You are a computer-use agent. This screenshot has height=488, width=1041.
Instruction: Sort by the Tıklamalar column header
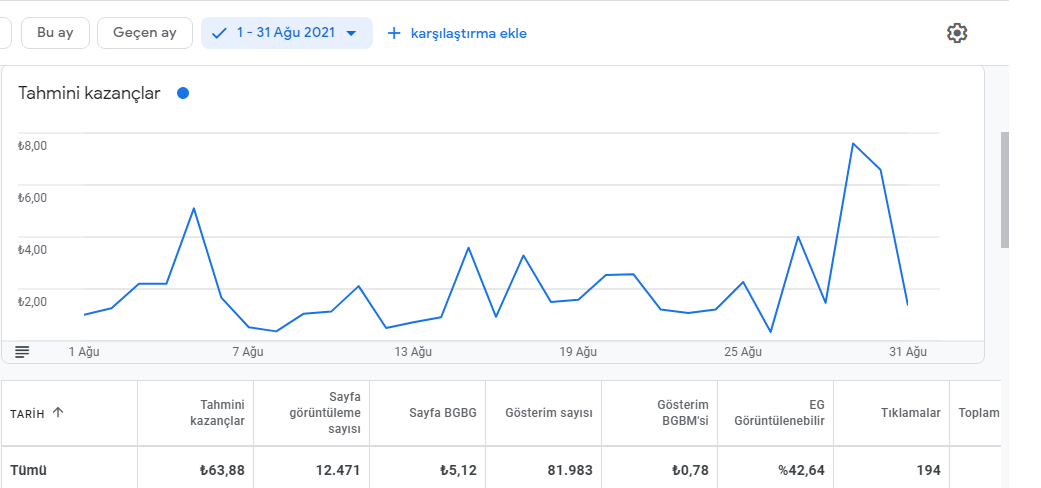click(x=910, y=413)
